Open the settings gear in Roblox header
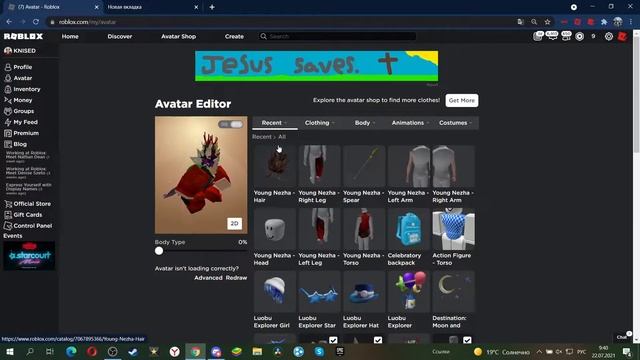The width and height of the screenshot is (640, 360). (609, 36)
